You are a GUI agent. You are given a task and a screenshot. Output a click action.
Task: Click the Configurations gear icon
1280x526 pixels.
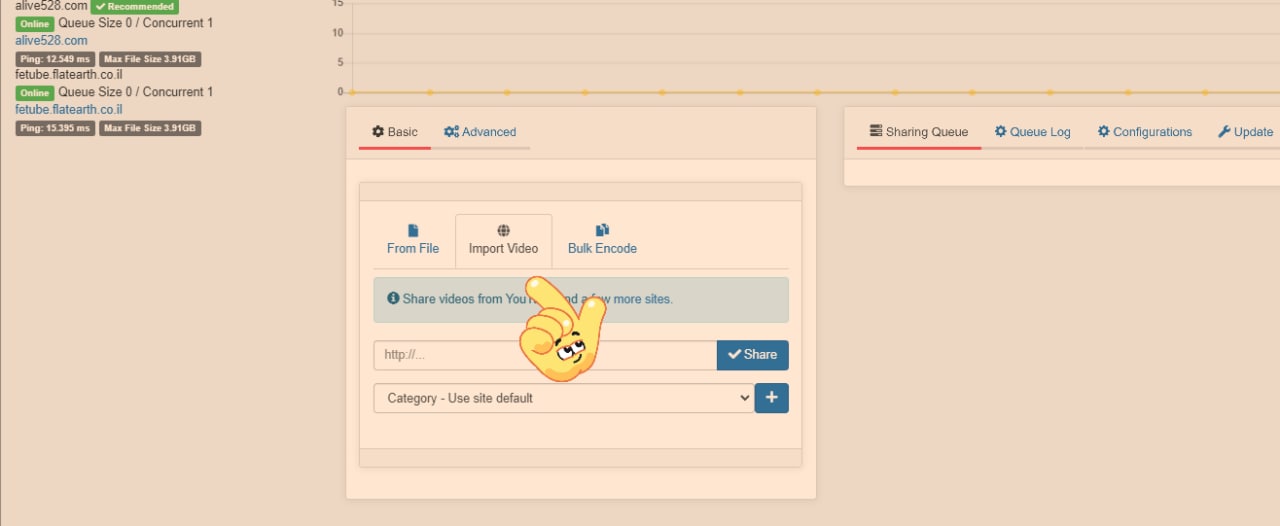click(x=1104, y=132)
